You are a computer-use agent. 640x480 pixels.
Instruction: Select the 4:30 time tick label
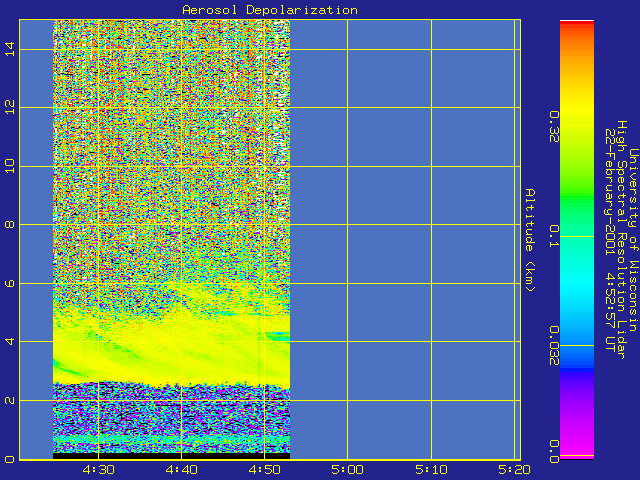98,469
